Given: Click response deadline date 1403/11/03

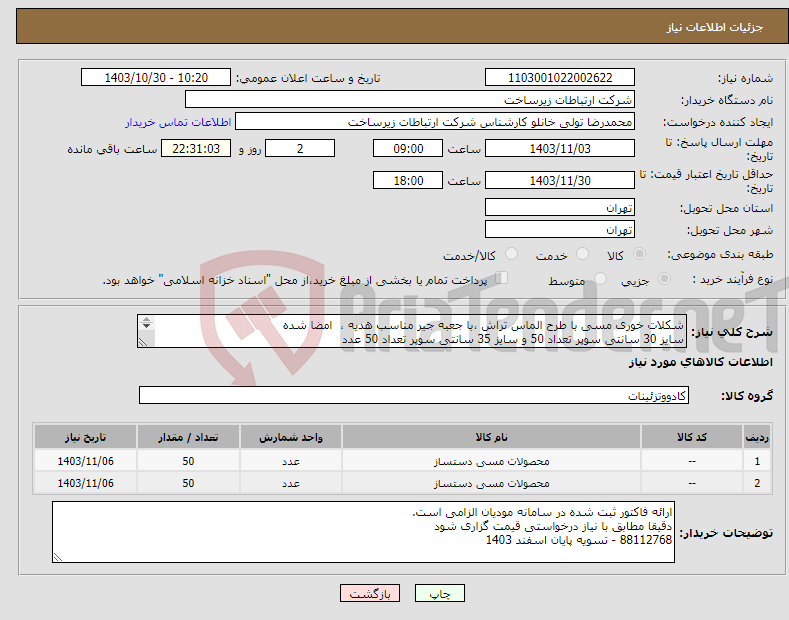Looking at the screenshot, I should (x=560, y=148).
